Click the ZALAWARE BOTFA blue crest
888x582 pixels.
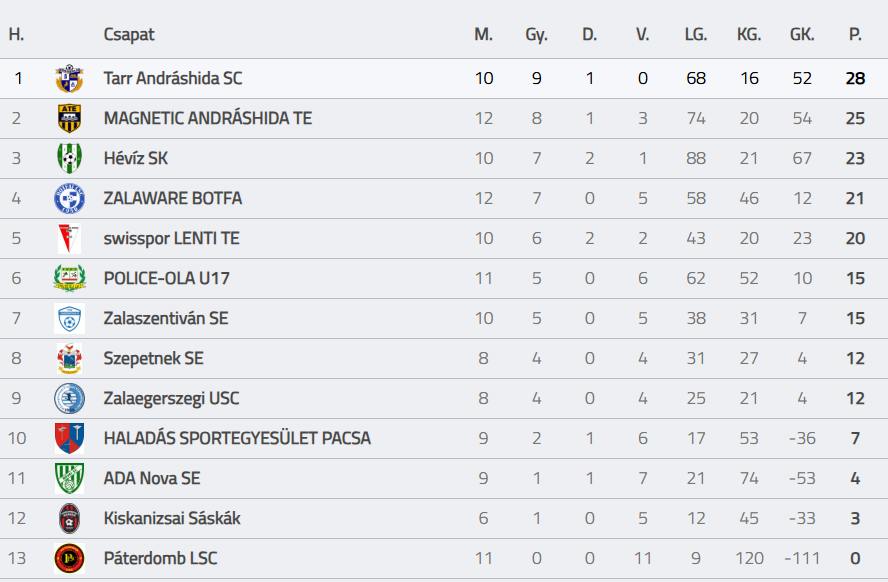[x=69, y=199]
